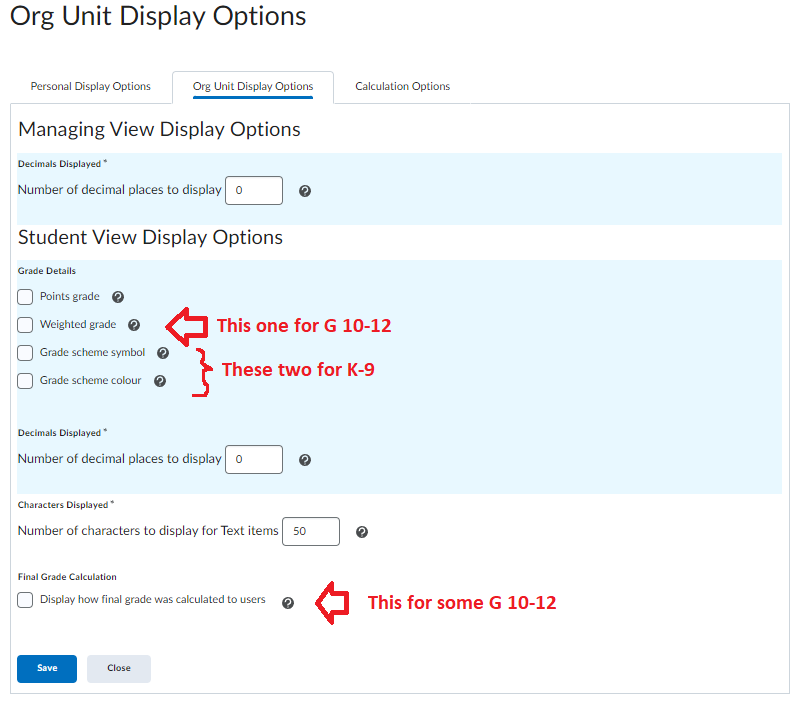
Task: Click the Points grade label
Action: 70,296
